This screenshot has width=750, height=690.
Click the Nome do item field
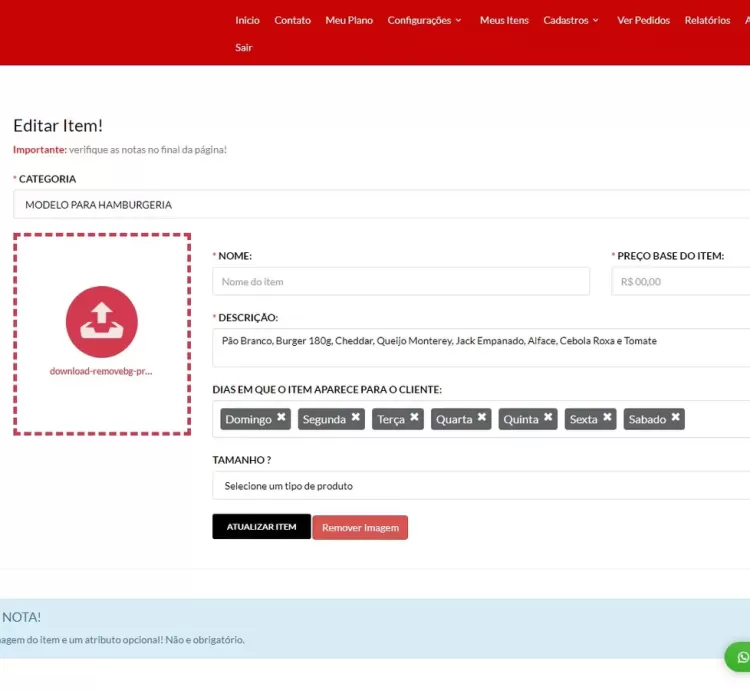click(400, 282)
